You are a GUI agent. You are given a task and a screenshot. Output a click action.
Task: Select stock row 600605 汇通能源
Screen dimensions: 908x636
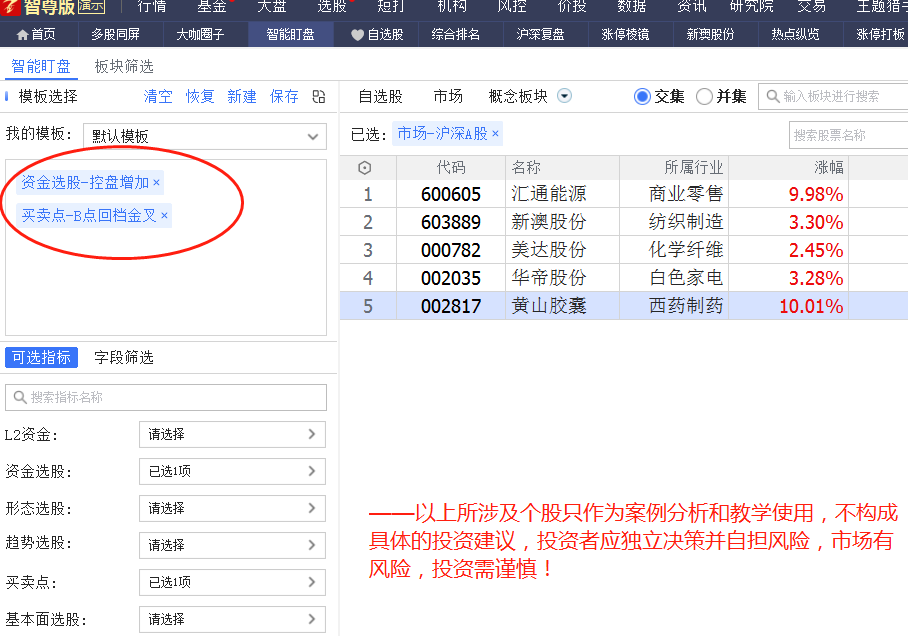[x=624, y=194]
